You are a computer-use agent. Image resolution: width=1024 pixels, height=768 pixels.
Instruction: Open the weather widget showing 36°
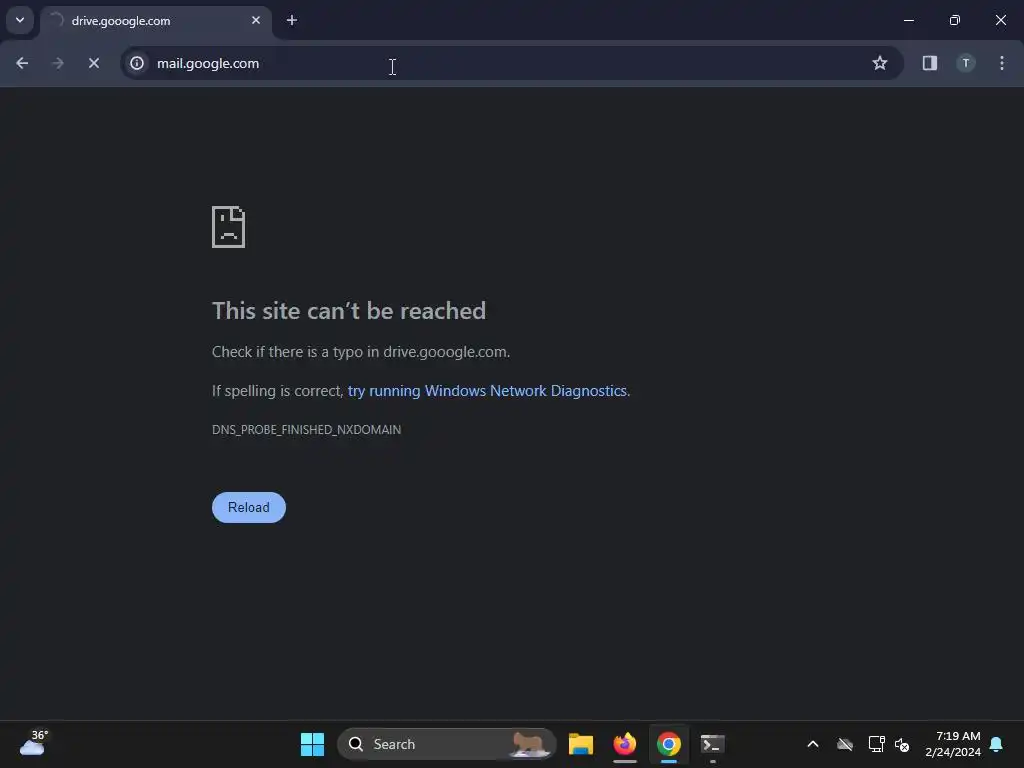[34, 743]
